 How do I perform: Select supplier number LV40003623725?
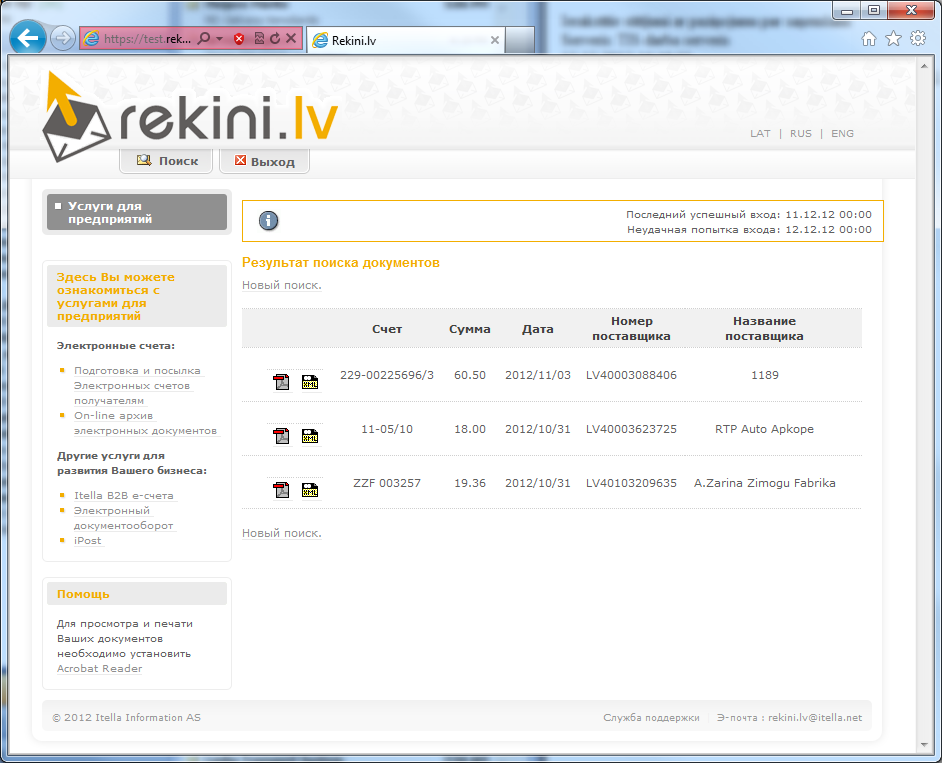click(x=631, y=429)
